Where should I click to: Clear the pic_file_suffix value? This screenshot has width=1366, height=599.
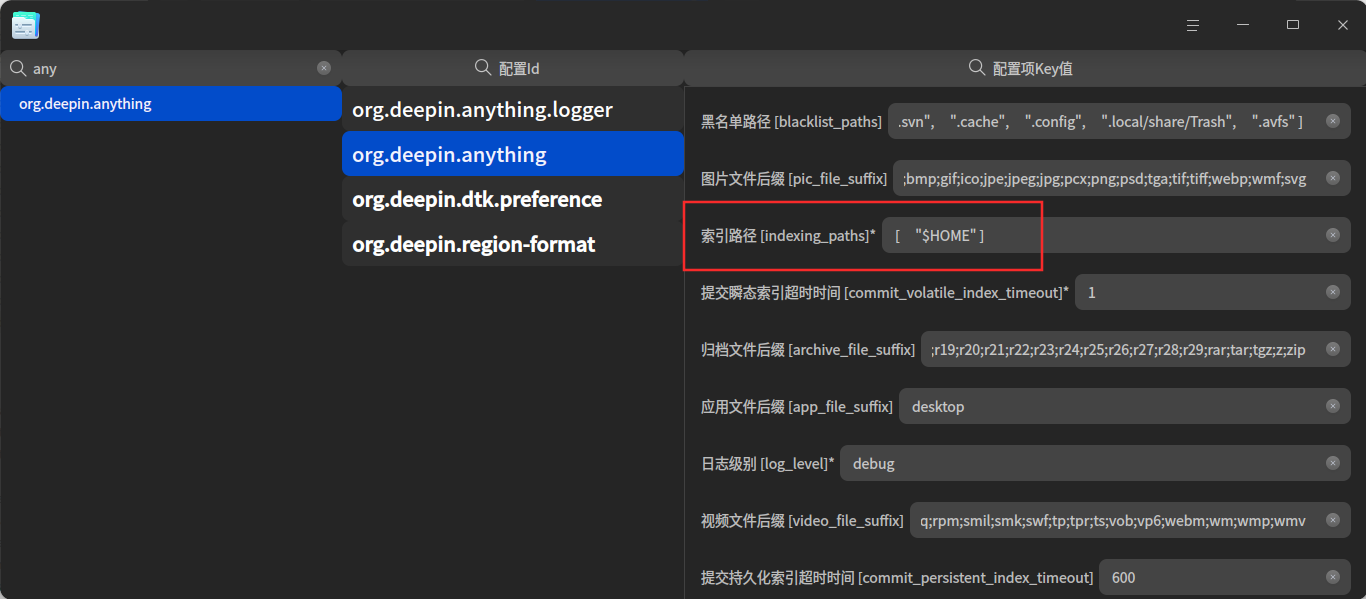click(1333, 178)
